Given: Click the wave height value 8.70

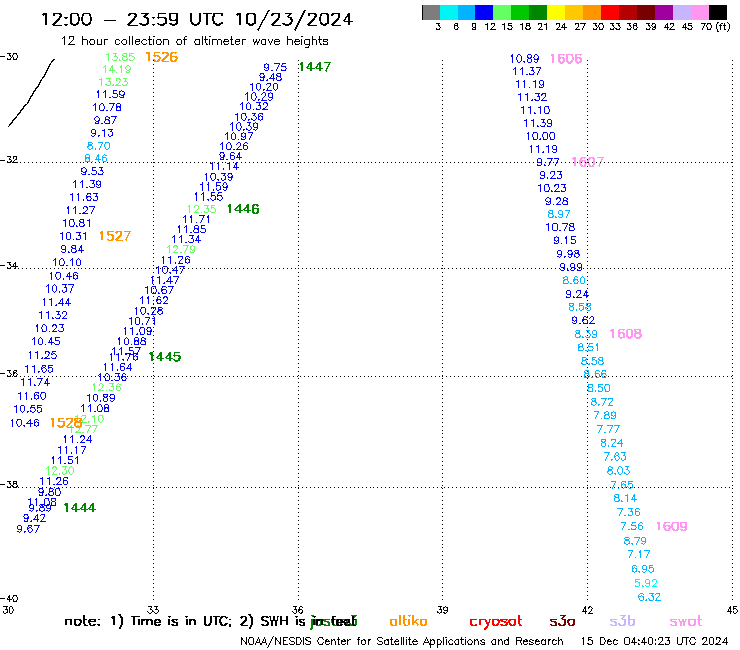Looking at the screenshot, I should (99, 146).
